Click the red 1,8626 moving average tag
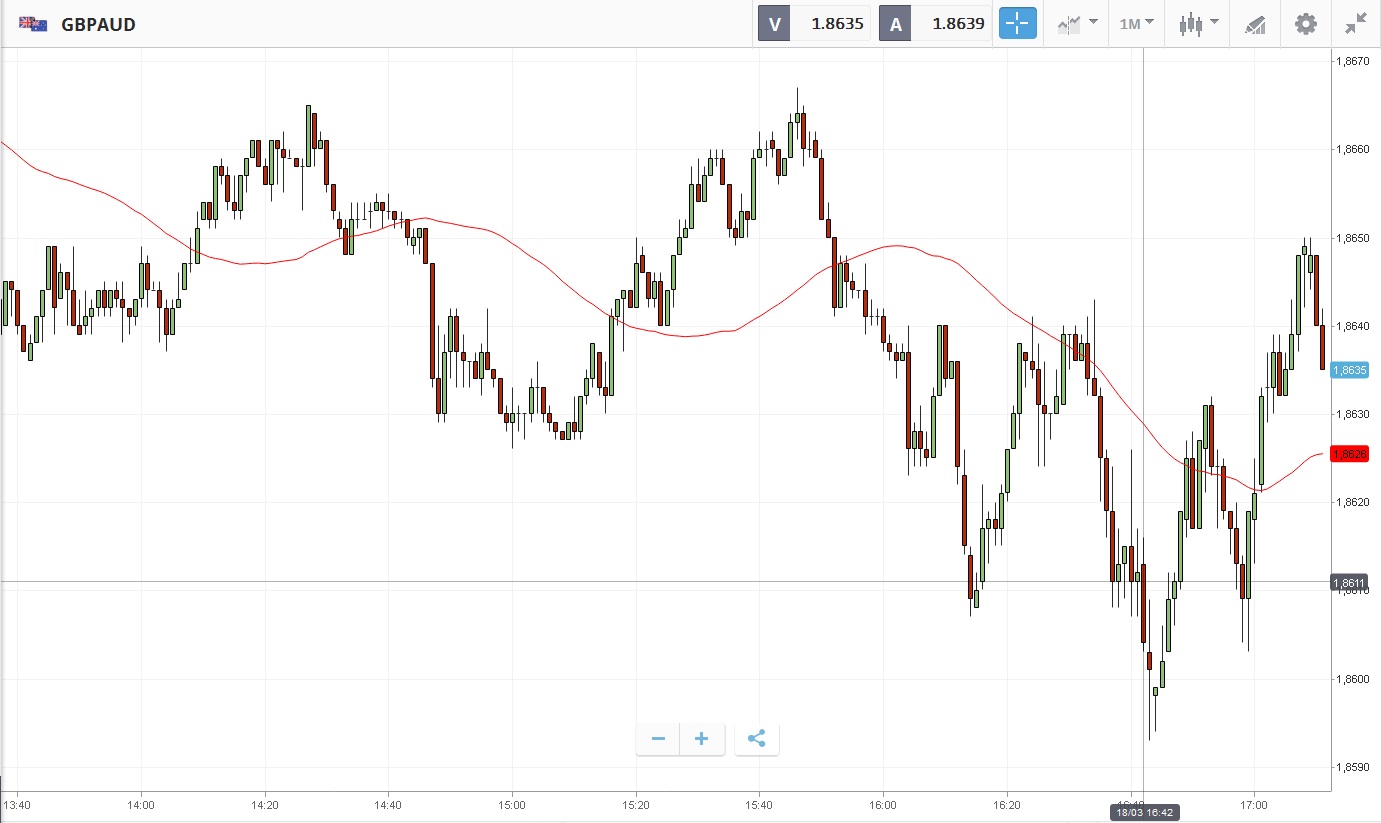The image size is (1381, 823). pyautogui.click(x=1349, y=454)
